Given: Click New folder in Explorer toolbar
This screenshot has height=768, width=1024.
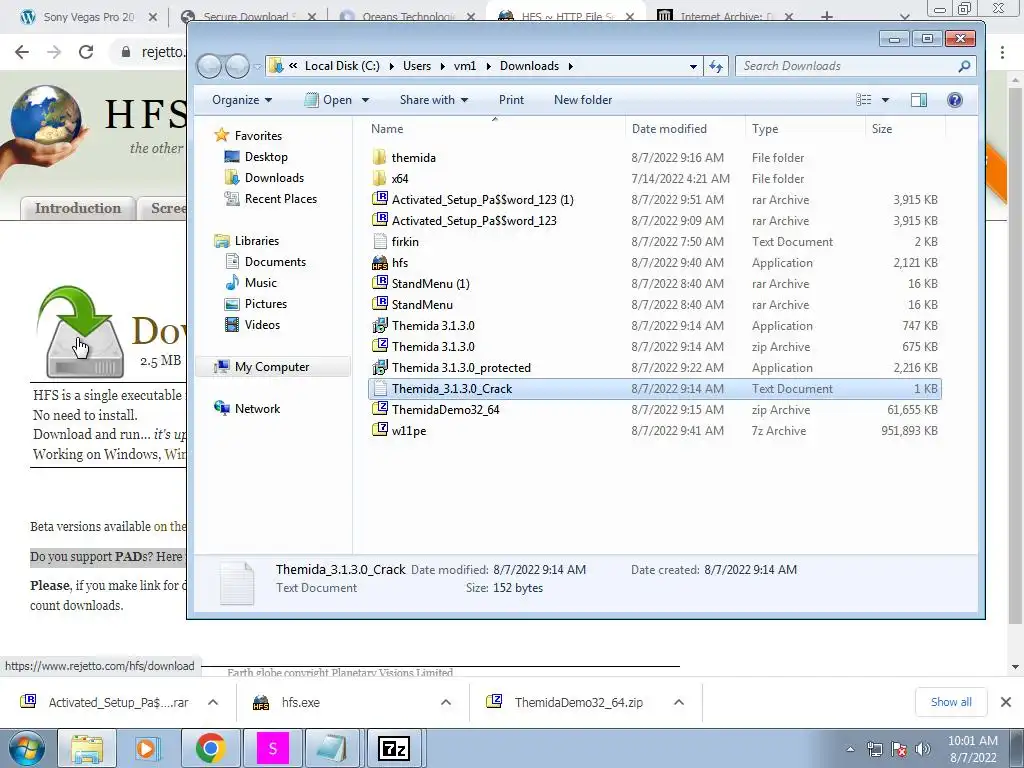Looking at the screenshot, I should 583,100.
